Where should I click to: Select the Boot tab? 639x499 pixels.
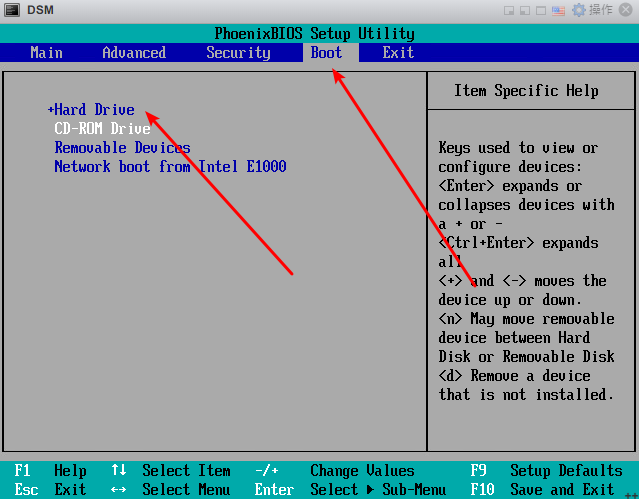(x=326, y=53)
